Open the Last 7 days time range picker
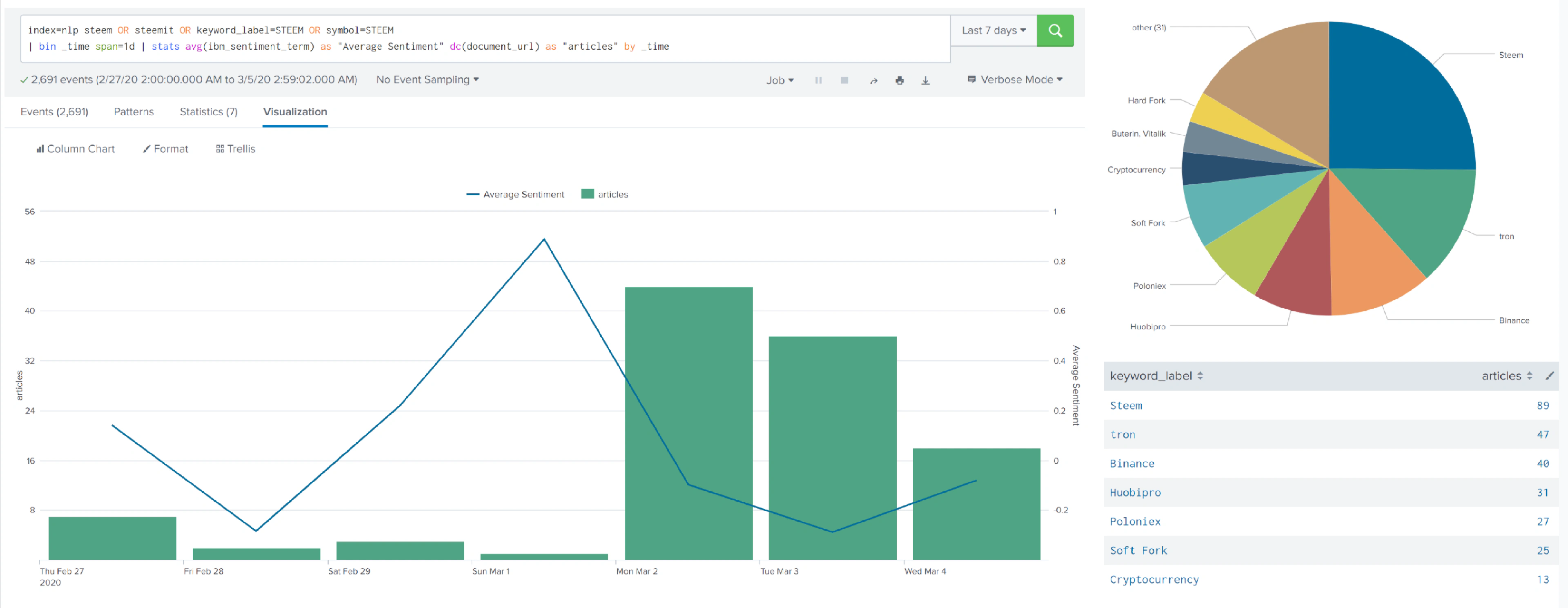1568x608 pixels. (993, 31)
